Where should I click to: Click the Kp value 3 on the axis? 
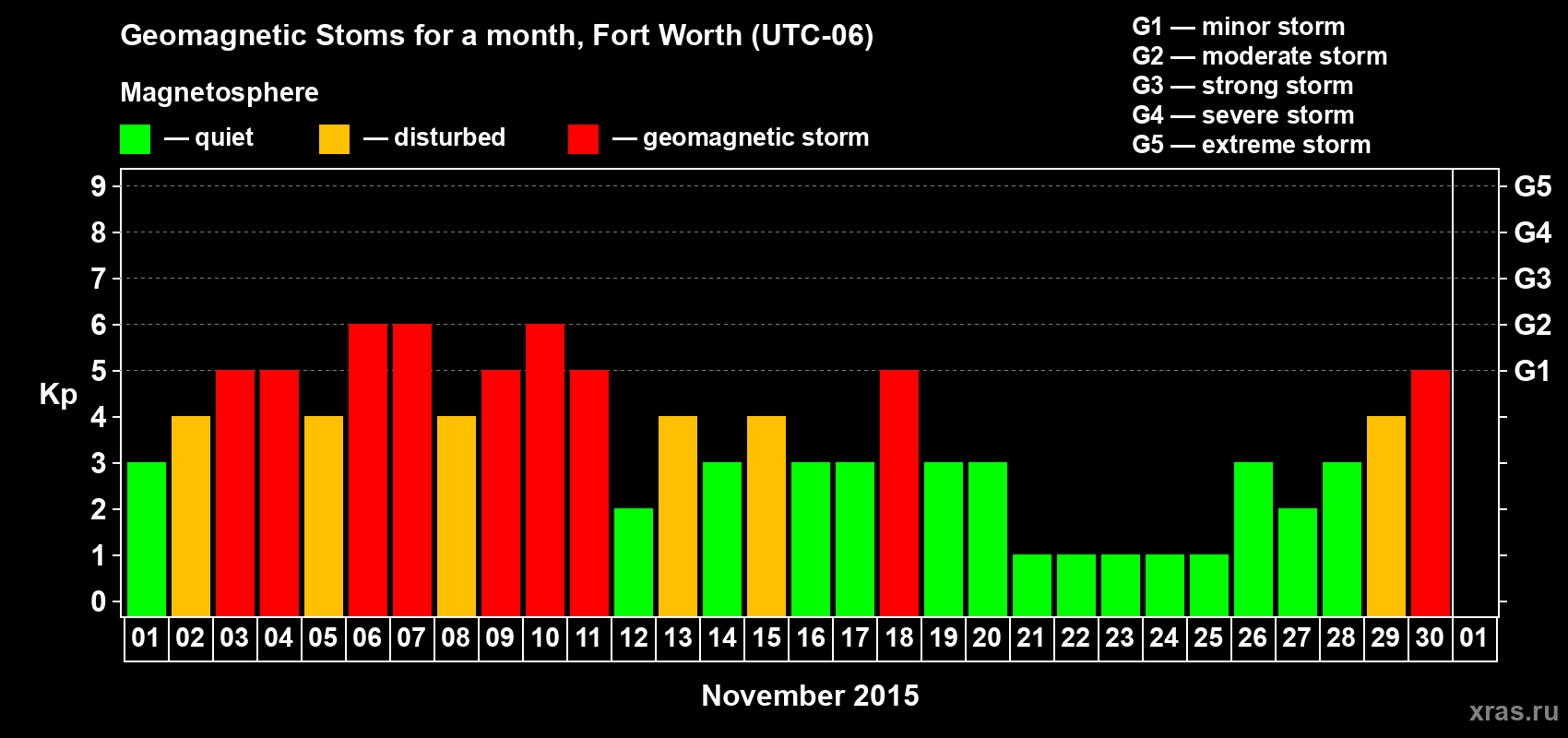coord(99,463)
